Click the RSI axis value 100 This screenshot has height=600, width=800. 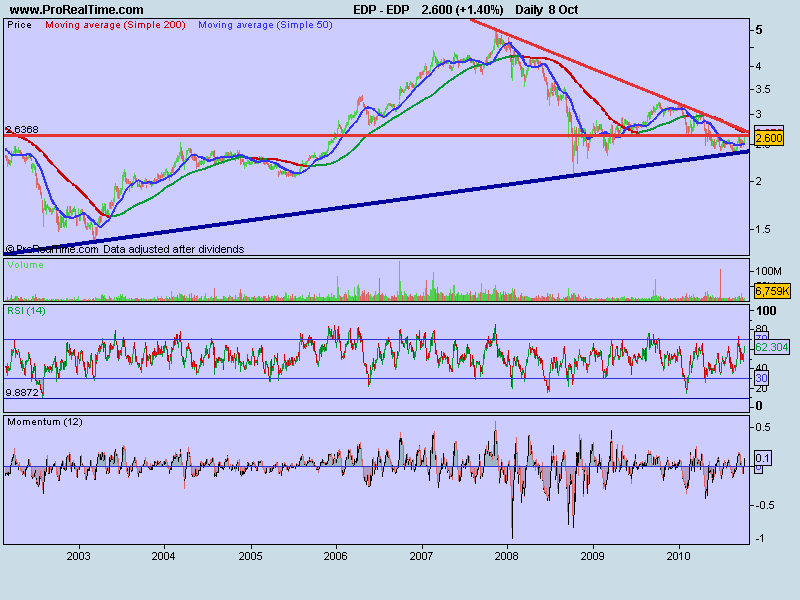click(766, 311)
